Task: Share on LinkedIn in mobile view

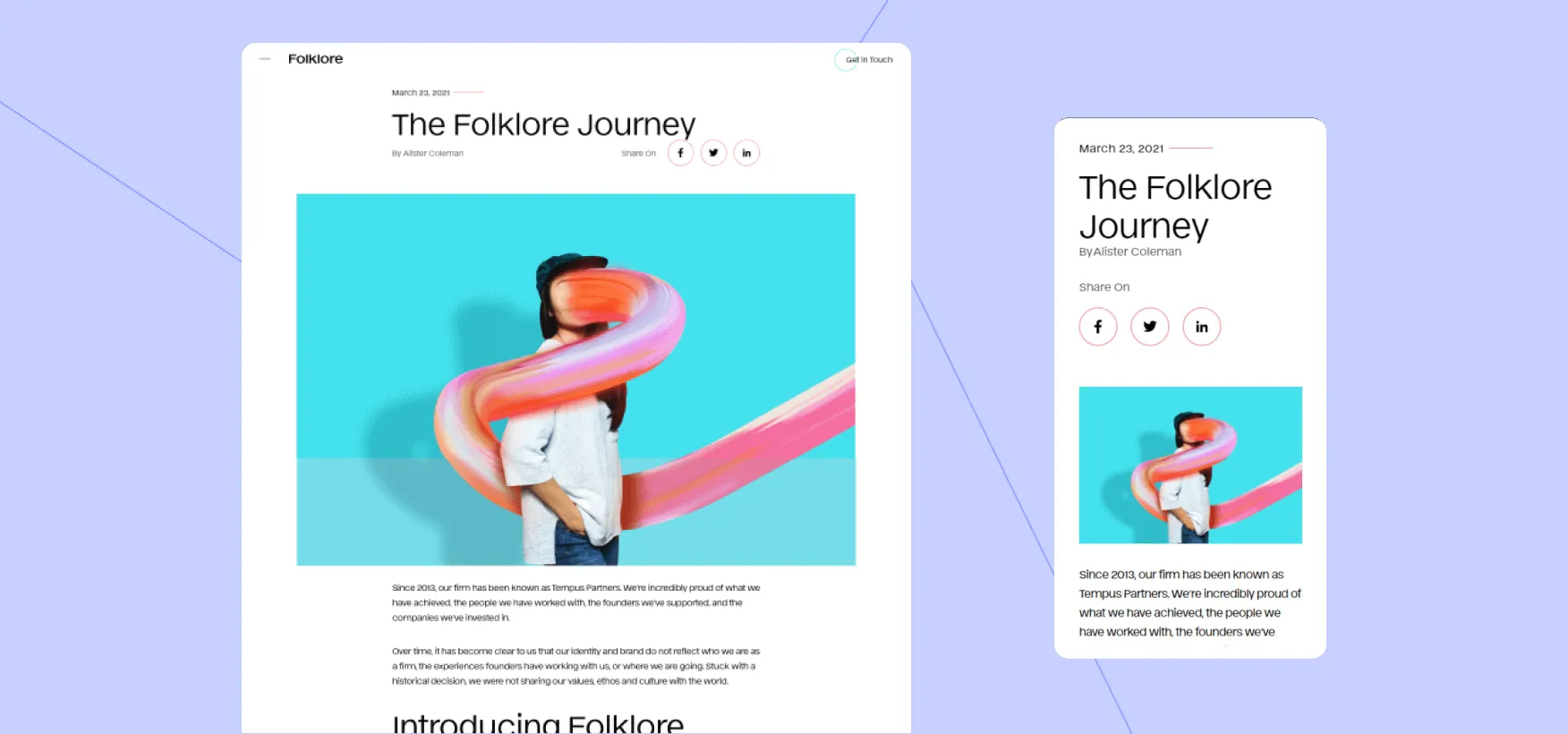Action: 1202,327
